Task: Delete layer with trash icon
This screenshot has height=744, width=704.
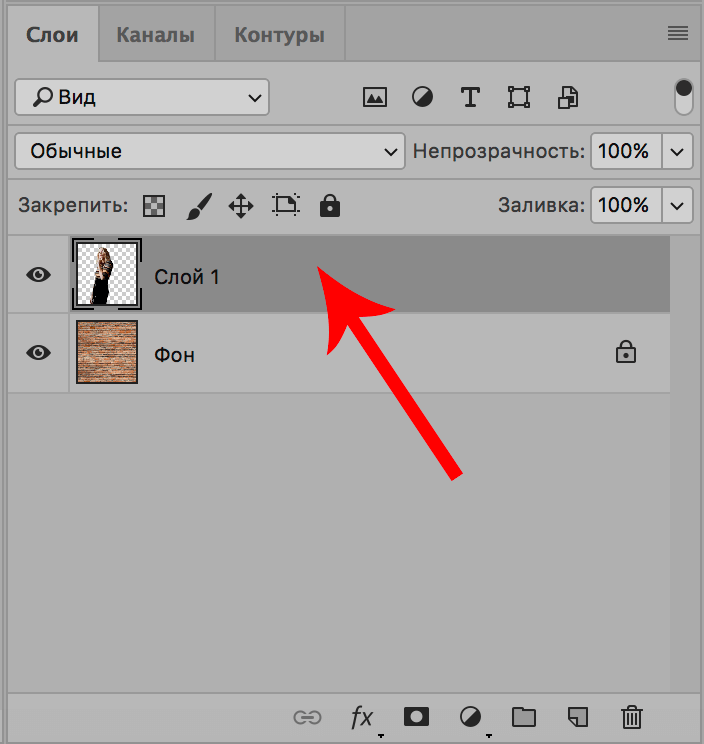Action: 631,716
